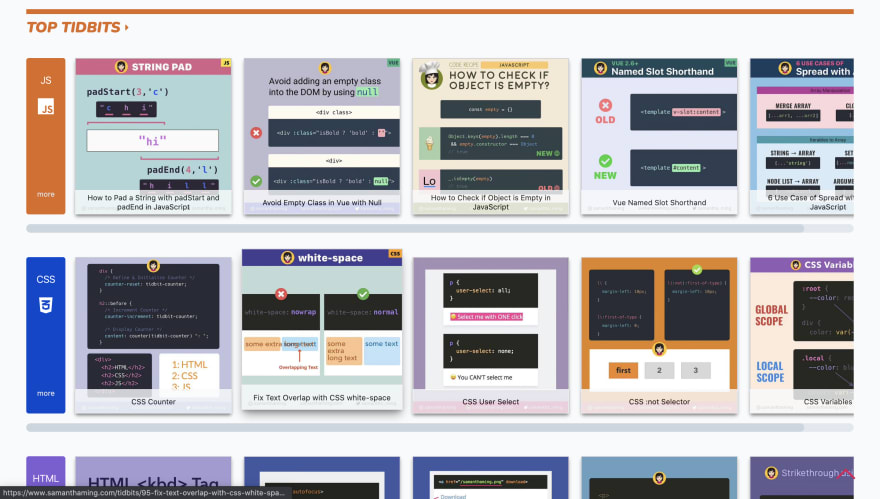880x499 pixels.
Task: Click green check icon on Avoid Empty Class card
Action: (256, 181)
